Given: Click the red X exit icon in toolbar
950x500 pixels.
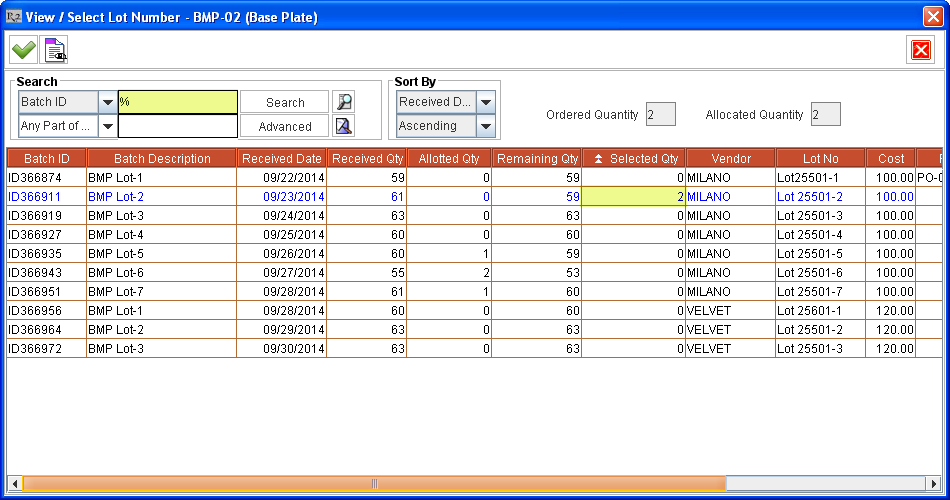Looking at the screenshot, I should click(x=920, y=49).
